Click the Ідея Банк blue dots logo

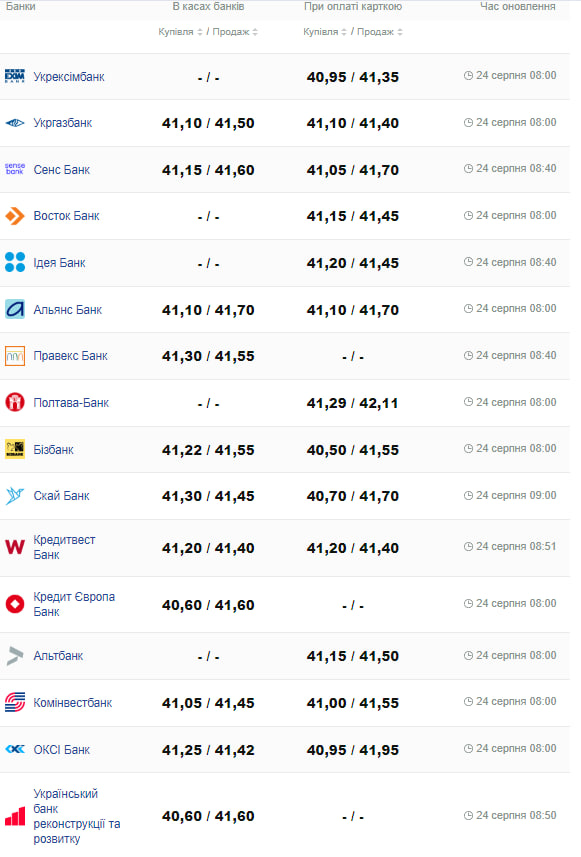pyautogui.click(x=15, y=262)
